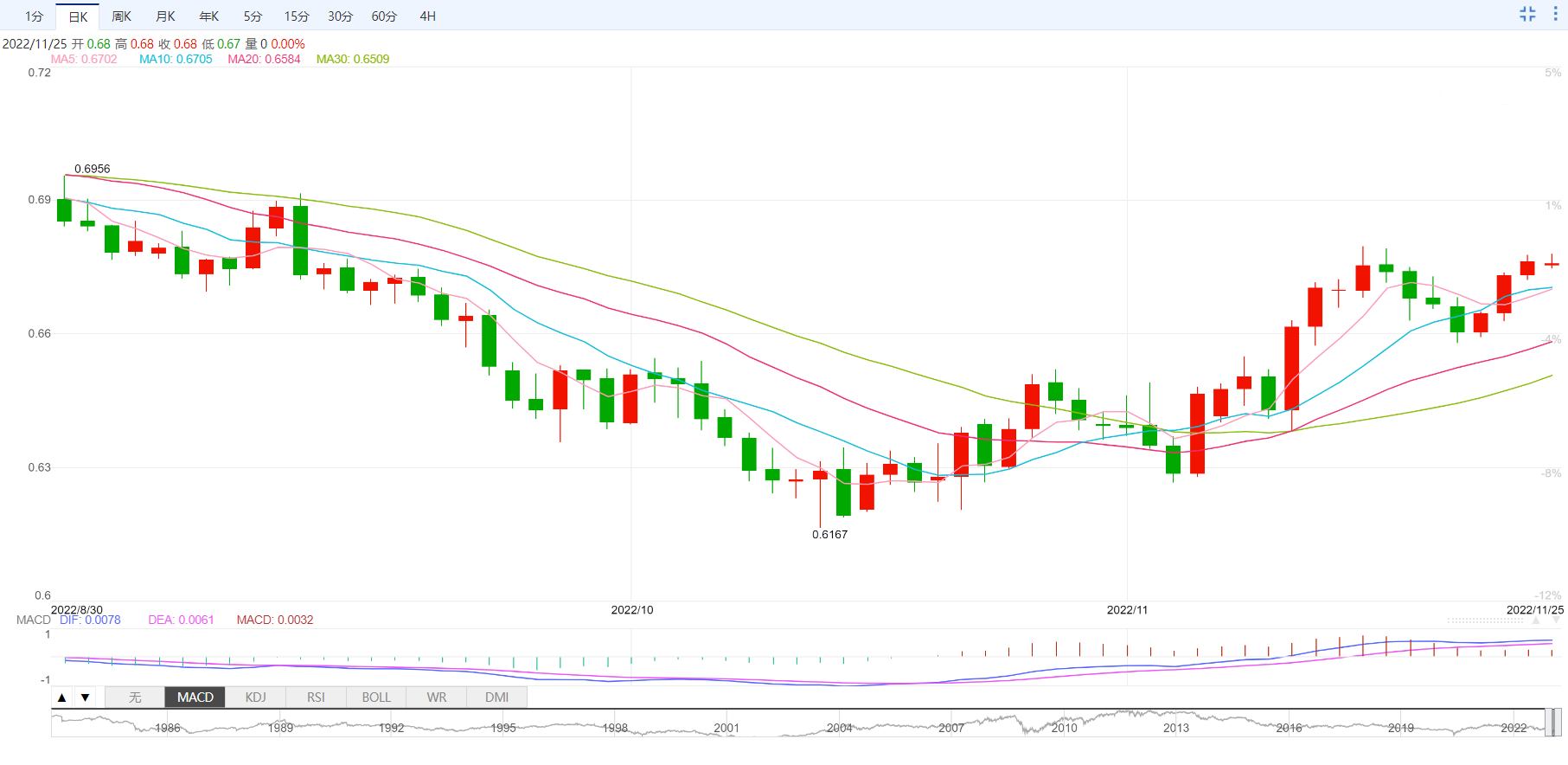This screenshot has height=765, width=1568.
Task: Switch to 周K weekly chart
Action: tap(121, 16)
